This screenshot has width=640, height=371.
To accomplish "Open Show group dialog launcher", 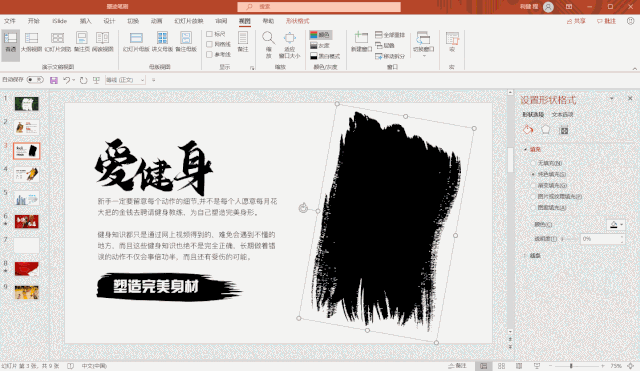I will click(x=252, y=68).
